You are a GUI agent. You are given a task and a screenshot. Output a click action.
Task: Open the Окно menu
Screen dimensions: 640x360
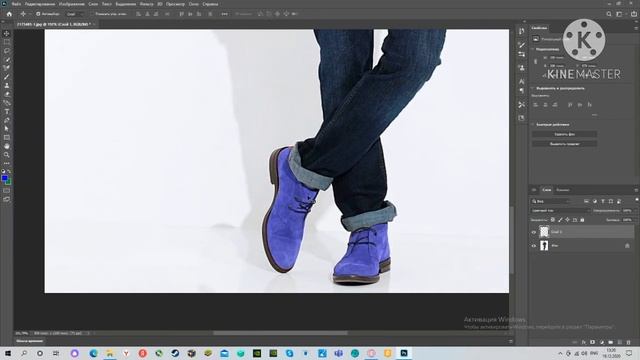point(193,4)
